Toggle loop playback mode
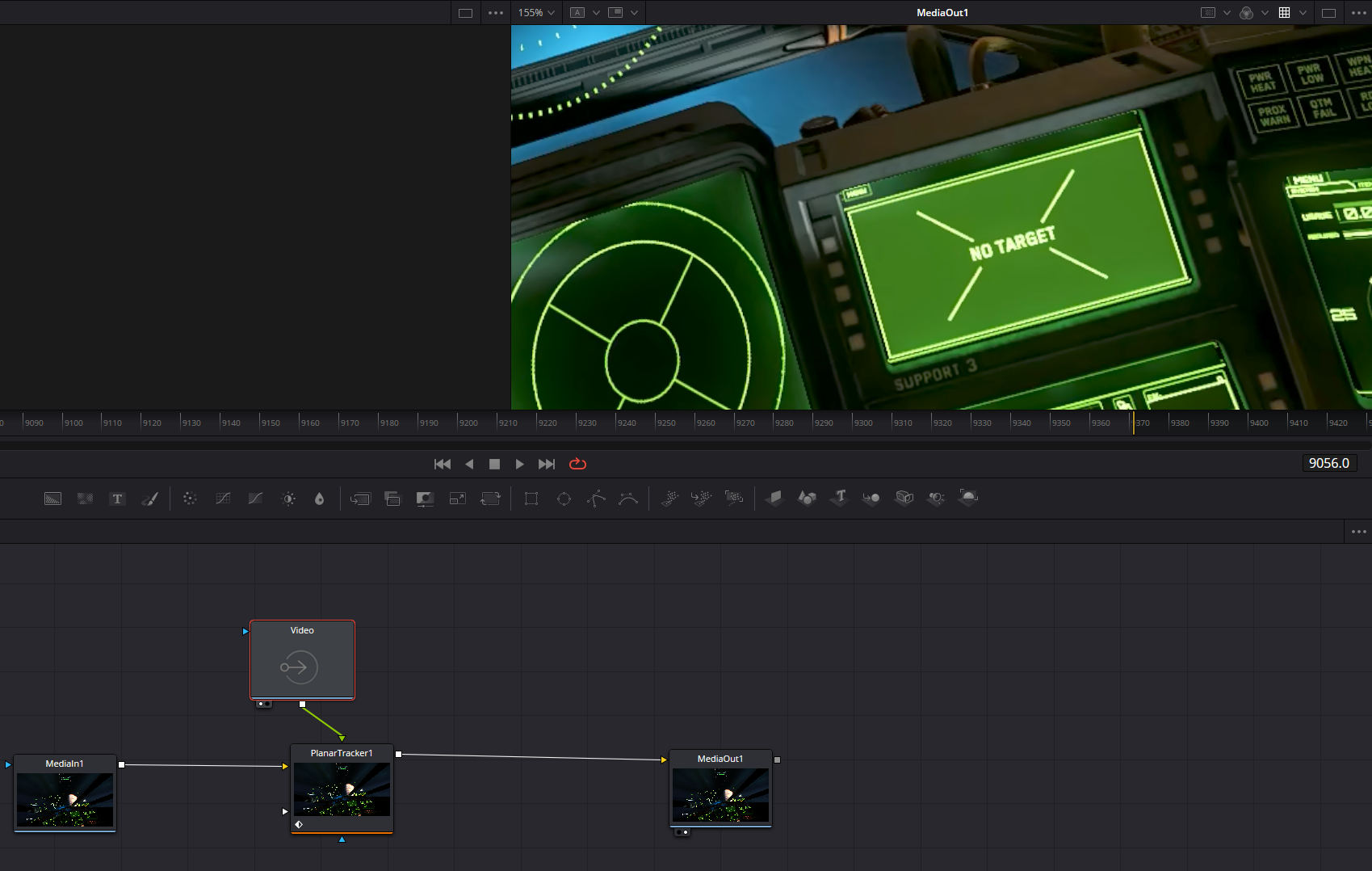Screen dimensions: 1372x871 577,464
